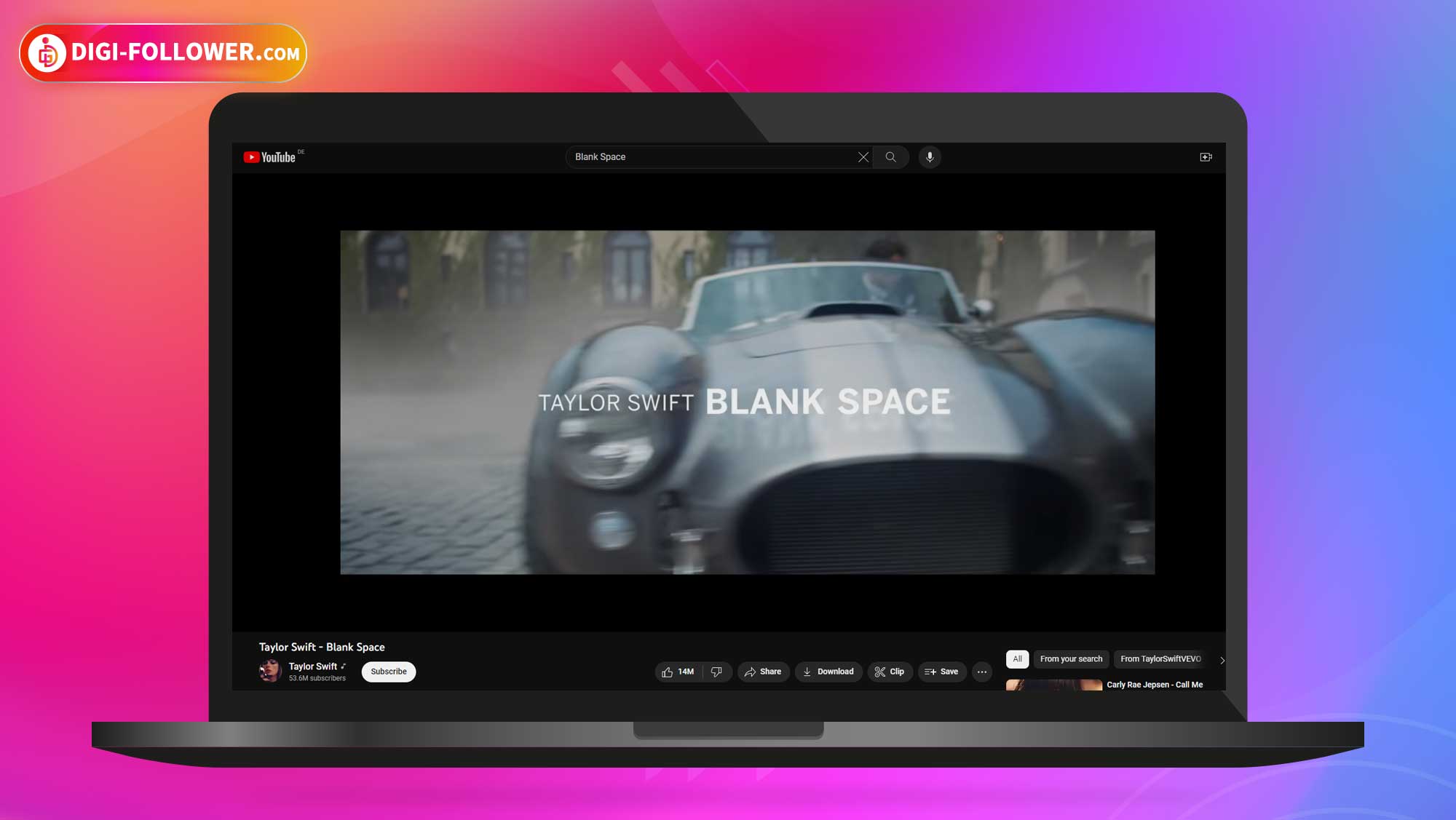The height and width of the screenshot is (820, 1456).
Task: Click the Dislike (thumbs down) icon
Action: pyautogui.click(x=716, y=671)
